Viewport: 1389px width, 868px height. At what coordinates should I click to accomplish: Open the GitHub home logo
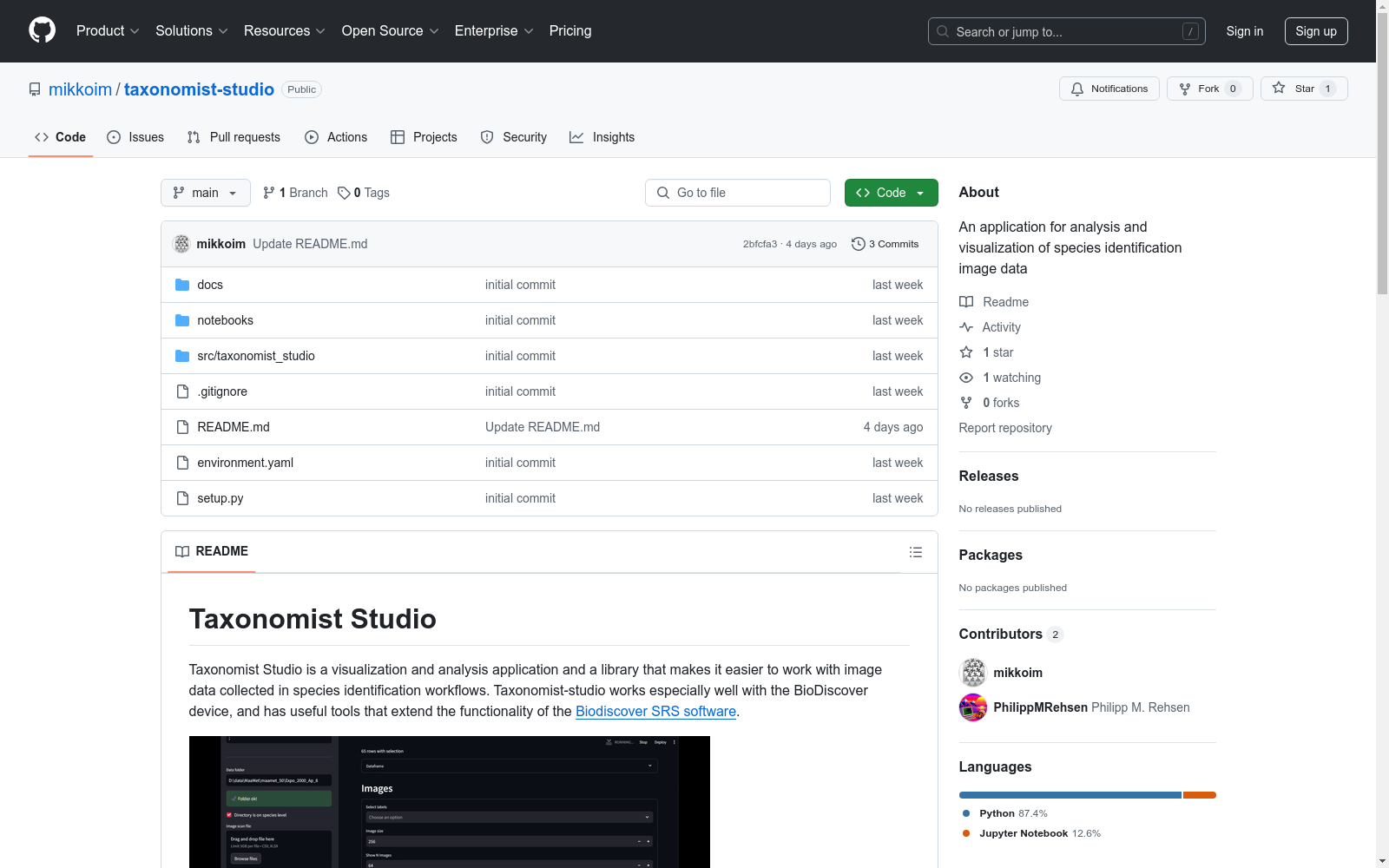pos(42,30)
